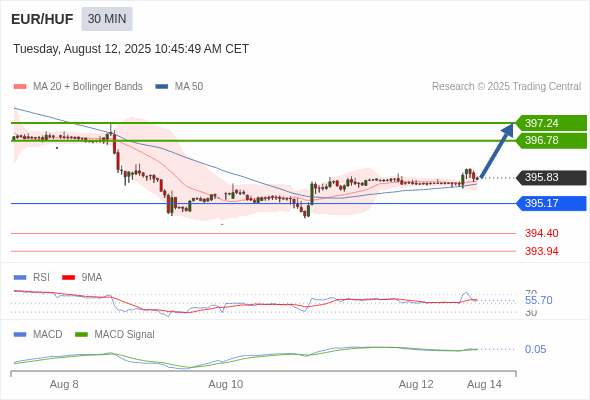This screenshot has width=590, height=400.
Task: Click the 395.17 pivot price label
Action: coord(551,203)
